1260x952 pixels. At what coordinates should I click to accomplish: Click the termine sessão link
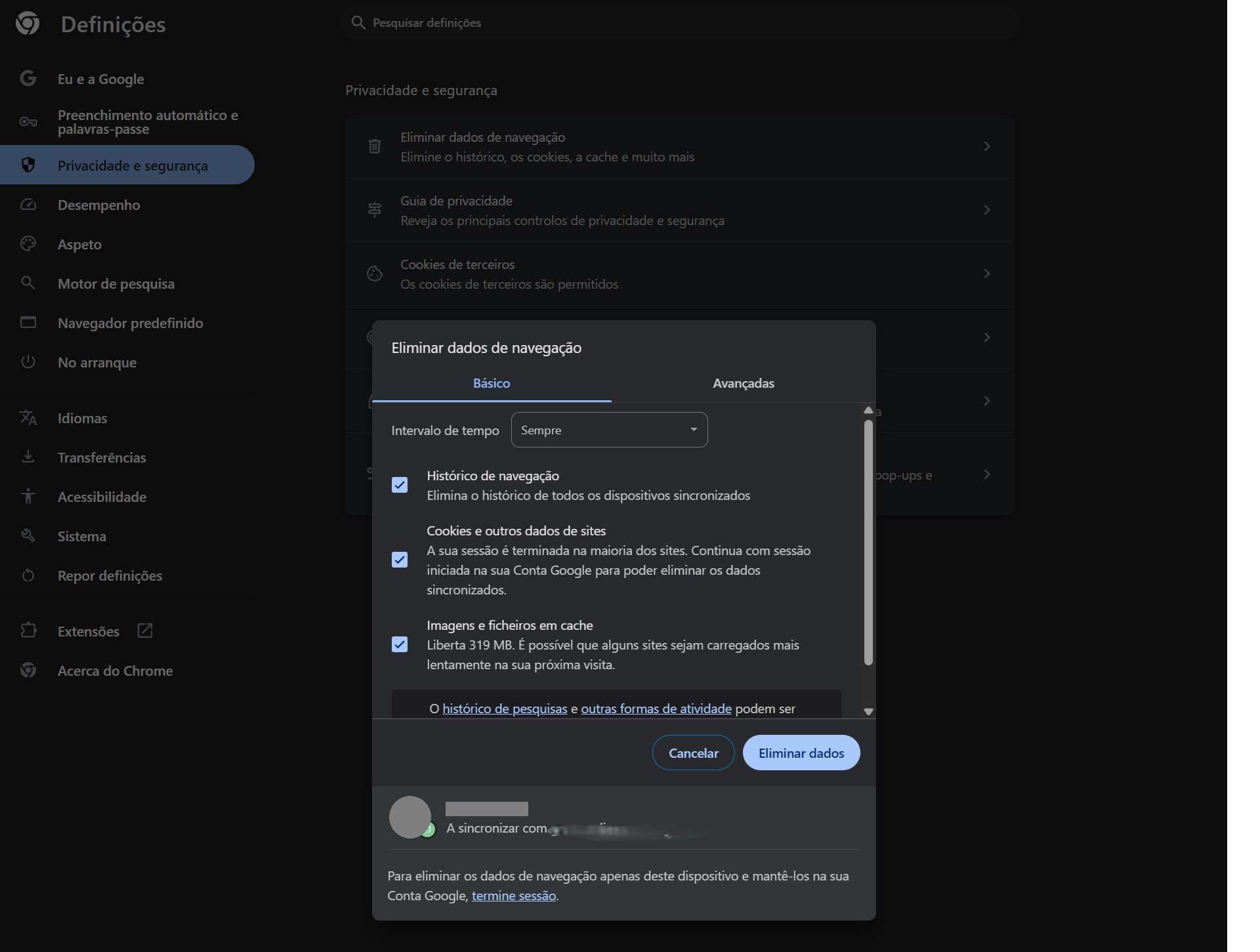[x=513, y=896]
